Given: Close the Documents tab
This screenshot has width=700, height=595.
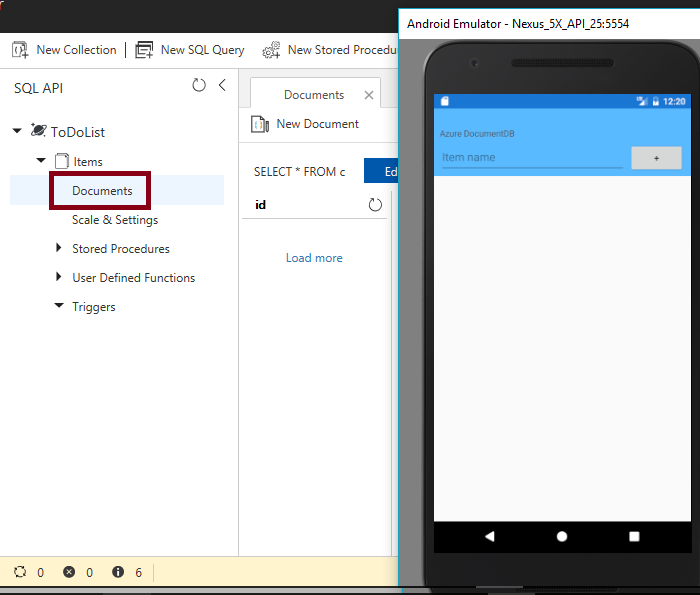Looking at the screenshot, I should click(x=369, y=95).
